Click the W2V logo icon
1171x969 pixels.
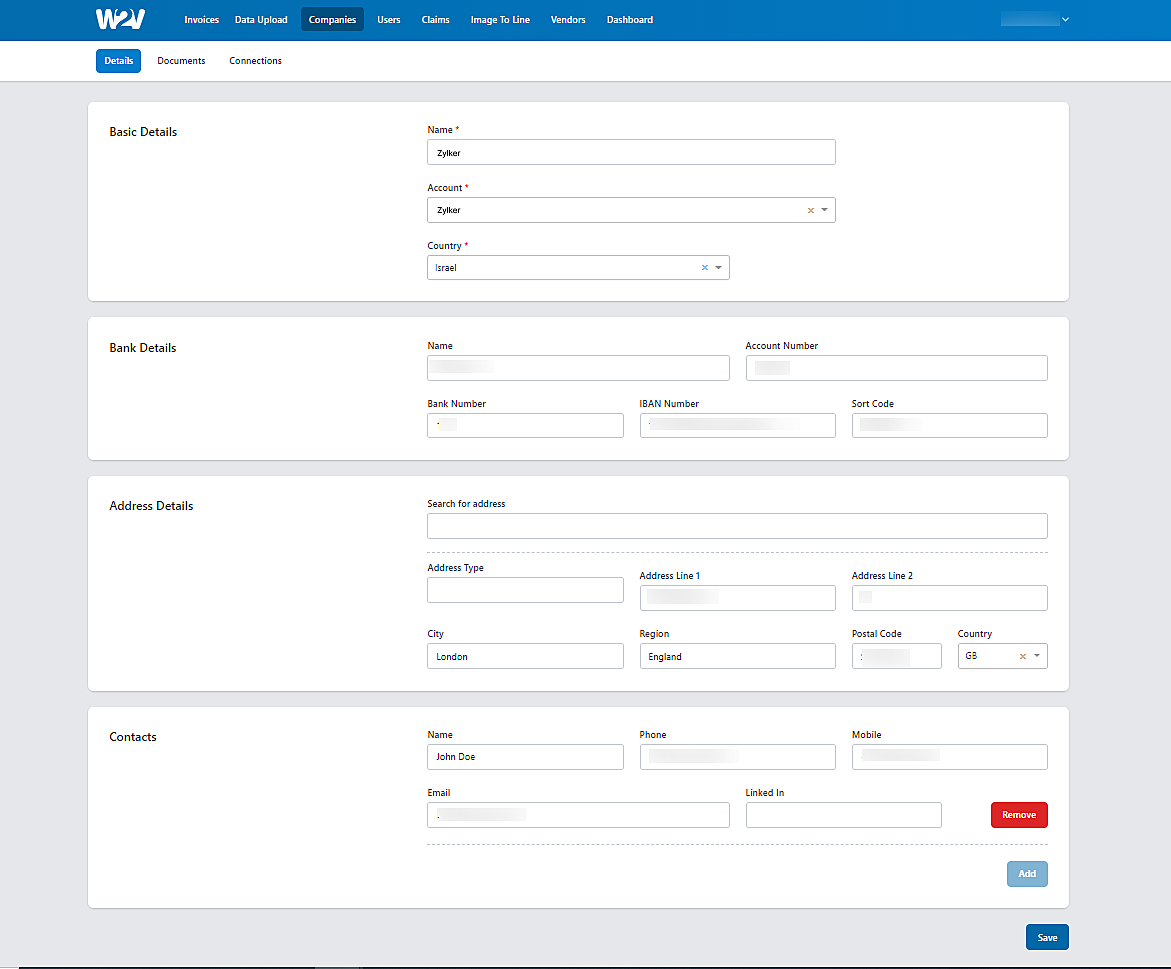(x=120, y=19)
